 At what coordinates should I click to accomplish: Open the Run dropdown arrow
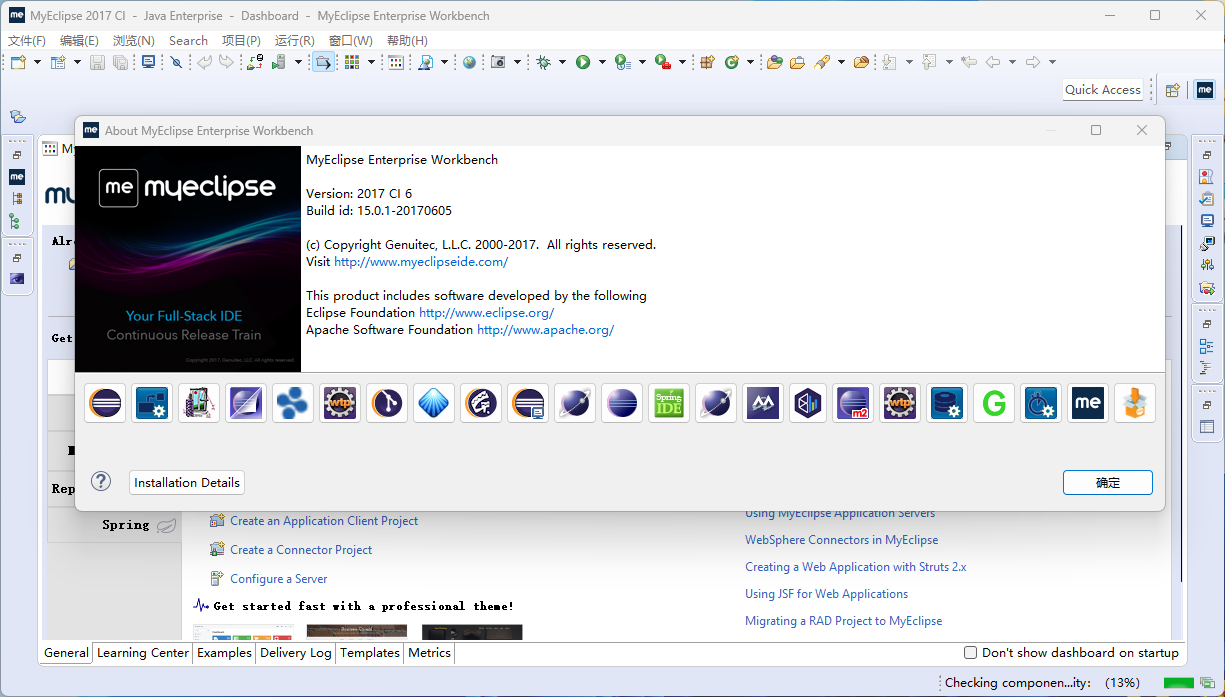pos(602,62)
